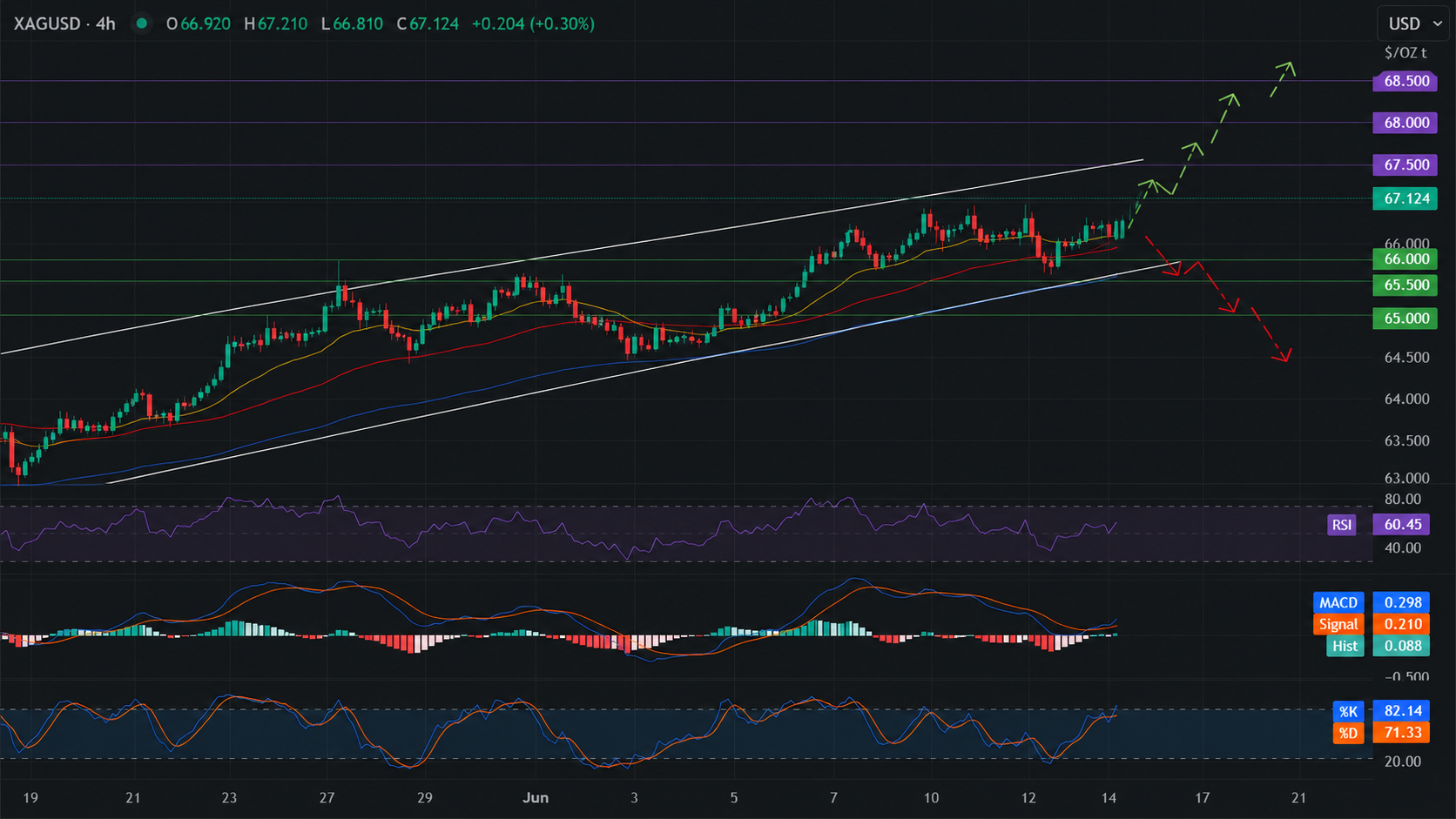Select the 68.000 price level label

[x=1405, y=123]
